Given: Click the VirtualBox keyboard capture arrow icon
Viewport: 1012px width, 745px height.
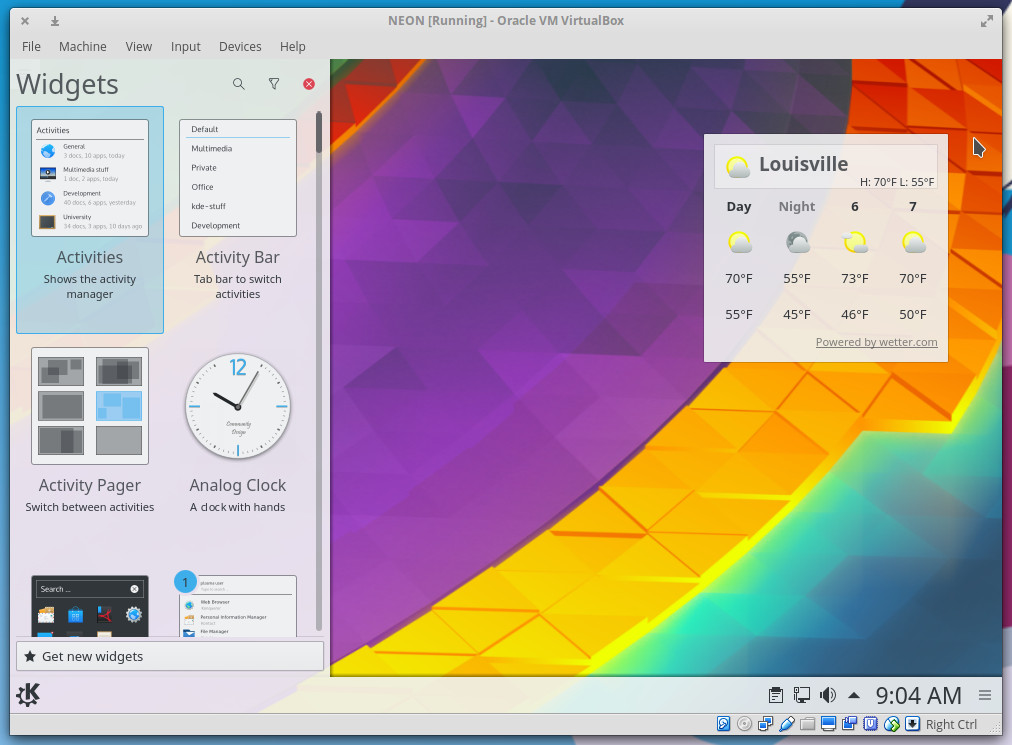Looking at the screenshot, I should coord(913,724).
